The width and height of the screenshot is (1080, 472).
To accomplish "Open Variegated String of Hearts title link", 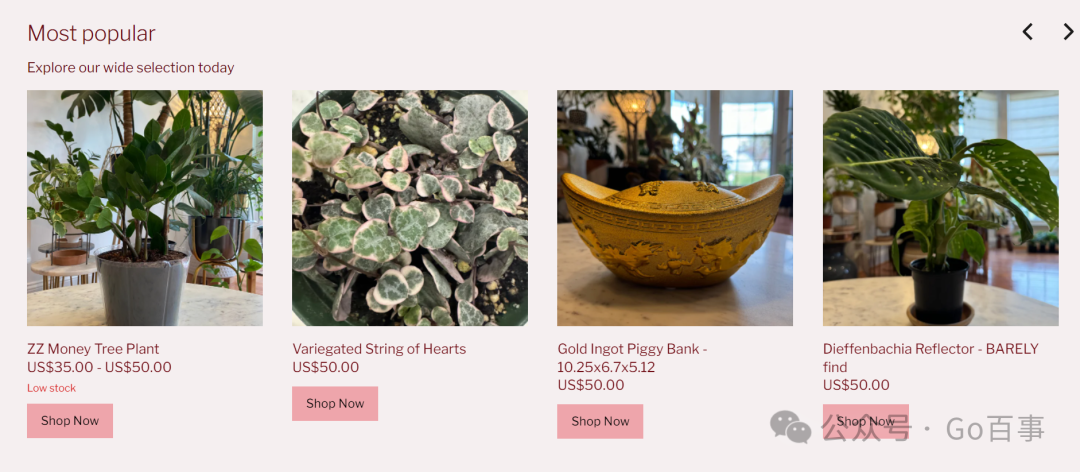I will pyautogui.click(x=379, y=349).
